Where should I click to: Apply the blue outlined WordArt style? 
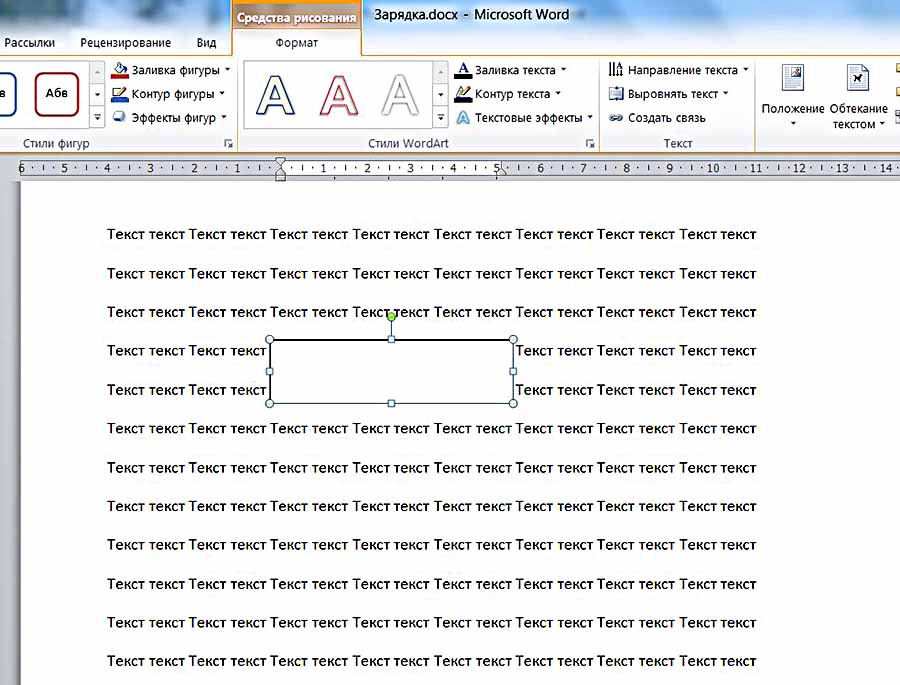click(x=275, y=95)
